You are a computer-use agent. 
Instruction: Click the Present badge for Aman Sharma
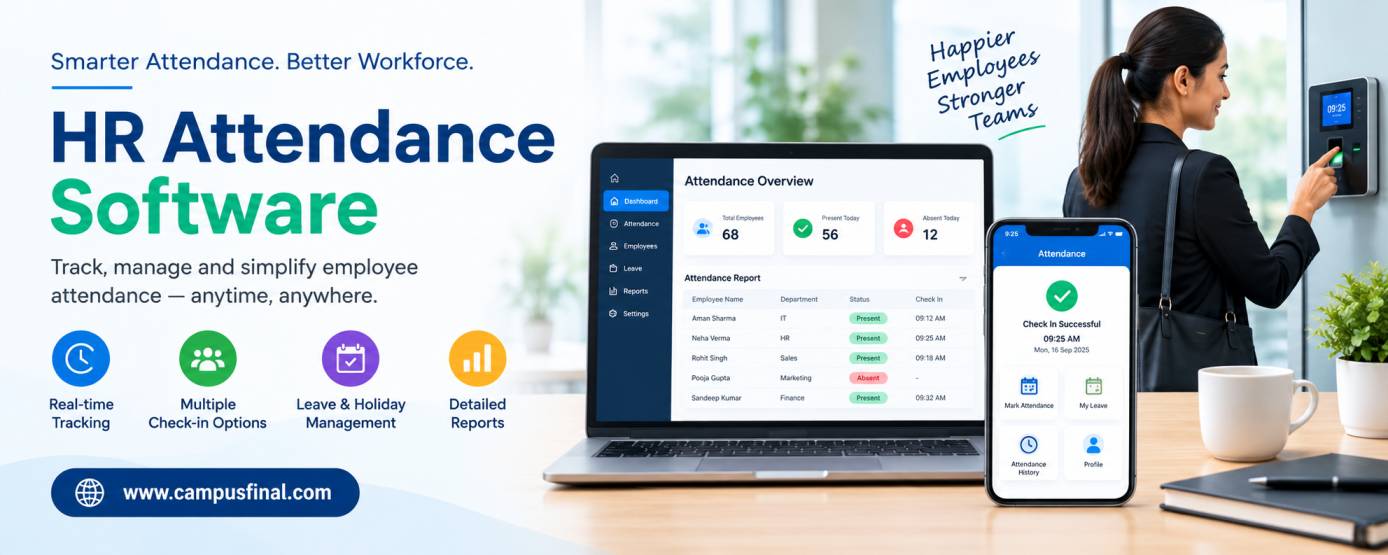[868, 318]
